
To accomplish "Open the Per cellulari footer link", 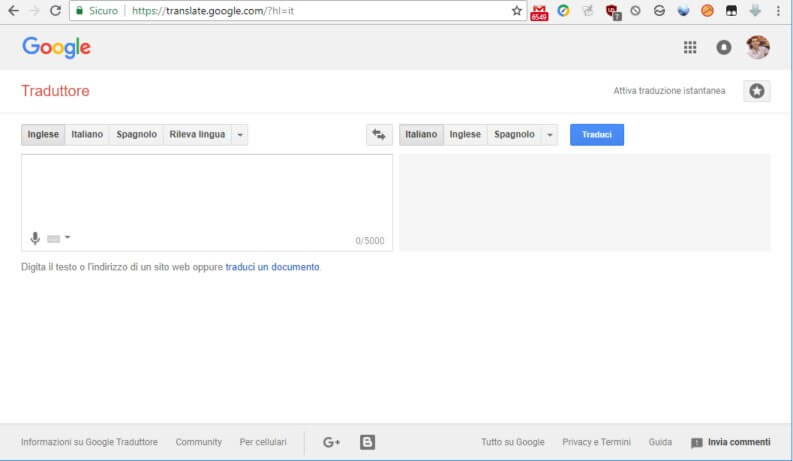I will (x=263, y=442).
